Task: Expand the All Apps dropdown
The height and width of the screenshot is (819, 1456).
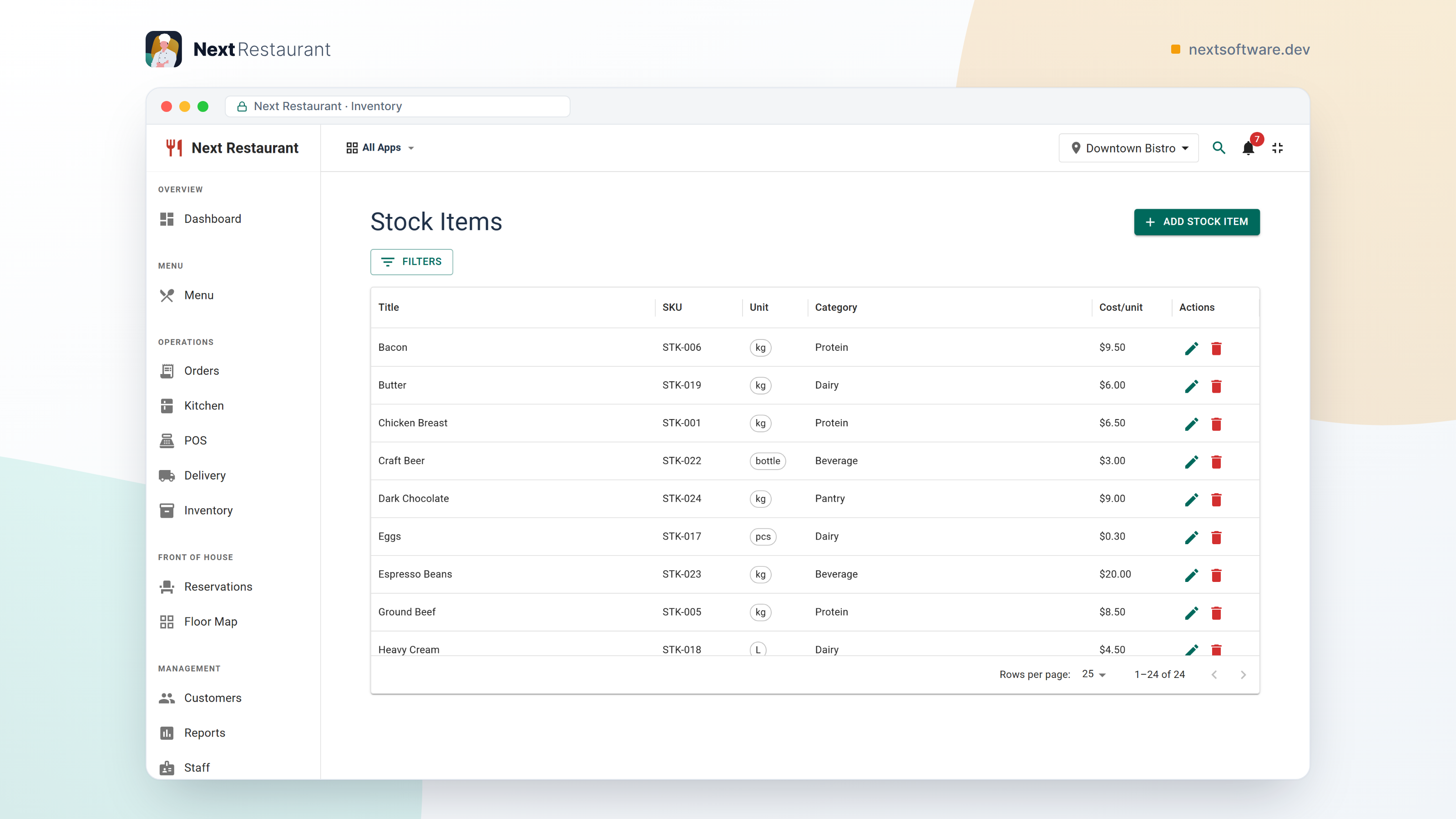Action: (x=380, y=147)
